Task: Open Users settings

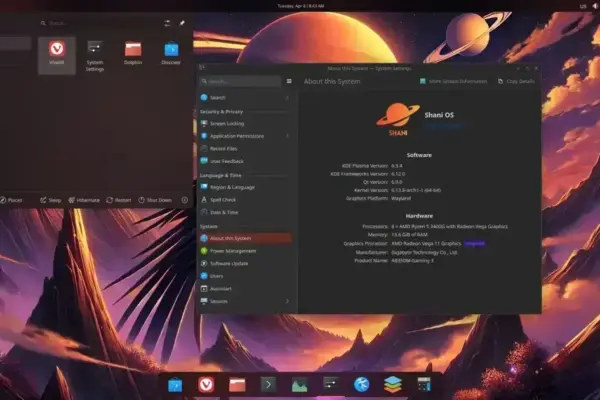Action: [x=245, y=276]
